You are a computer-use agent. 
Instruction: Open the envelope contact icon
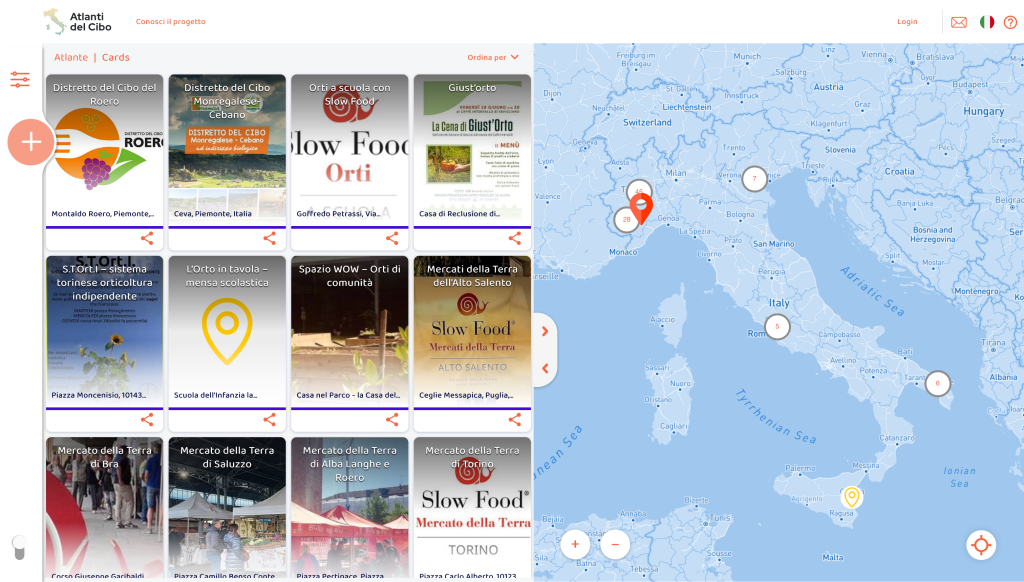tap(959, 22)
